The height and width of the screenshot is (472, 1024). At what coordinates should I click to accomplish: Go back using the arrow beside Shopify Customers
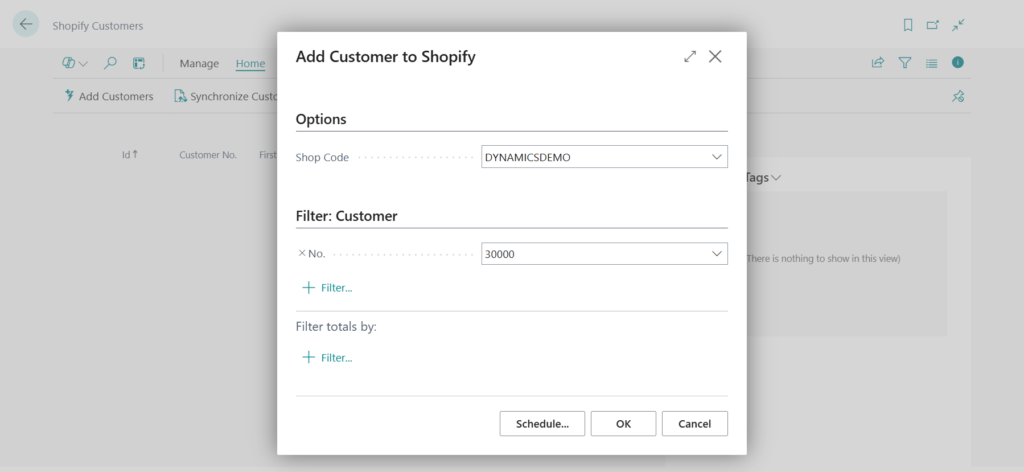tap(25, 25)
